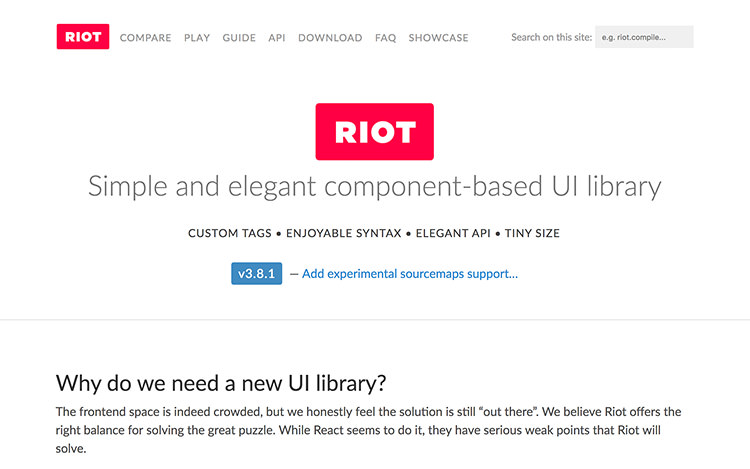The height and width of the screenshot is (469, 750).
Task: Open the COMPARE page
Action: click(x=145, y=38)
